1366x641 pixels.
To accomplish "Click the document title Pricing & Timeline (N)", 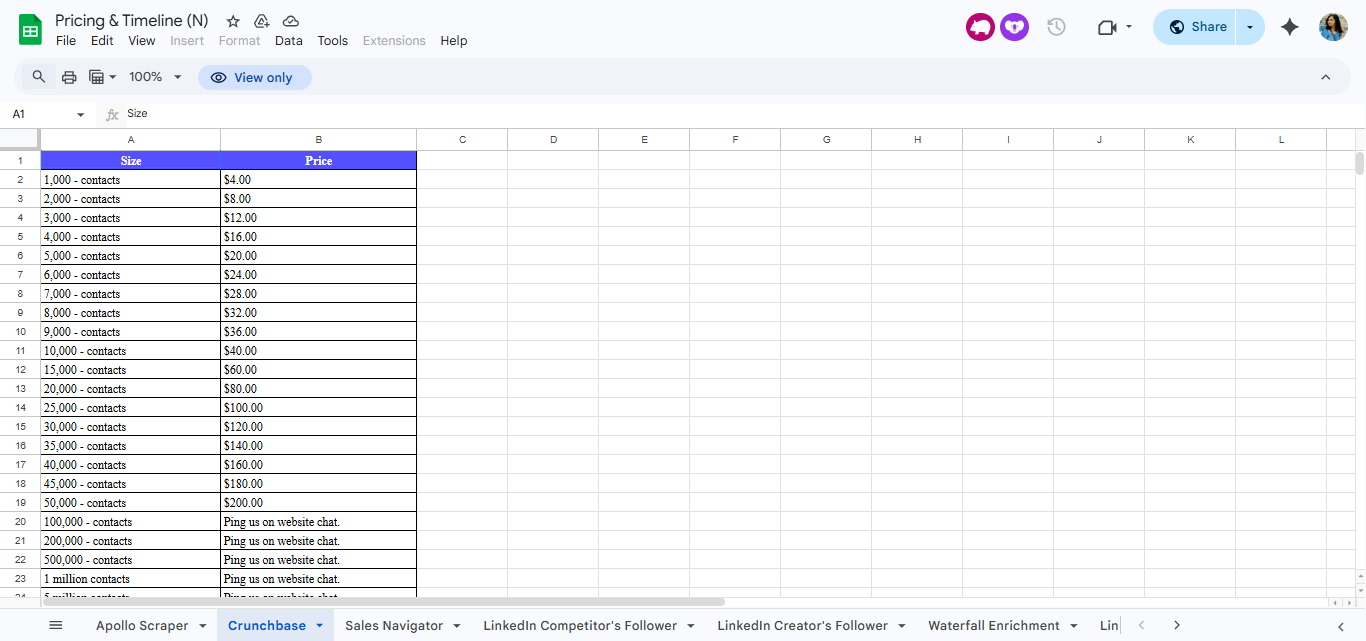I will point(132,21).
